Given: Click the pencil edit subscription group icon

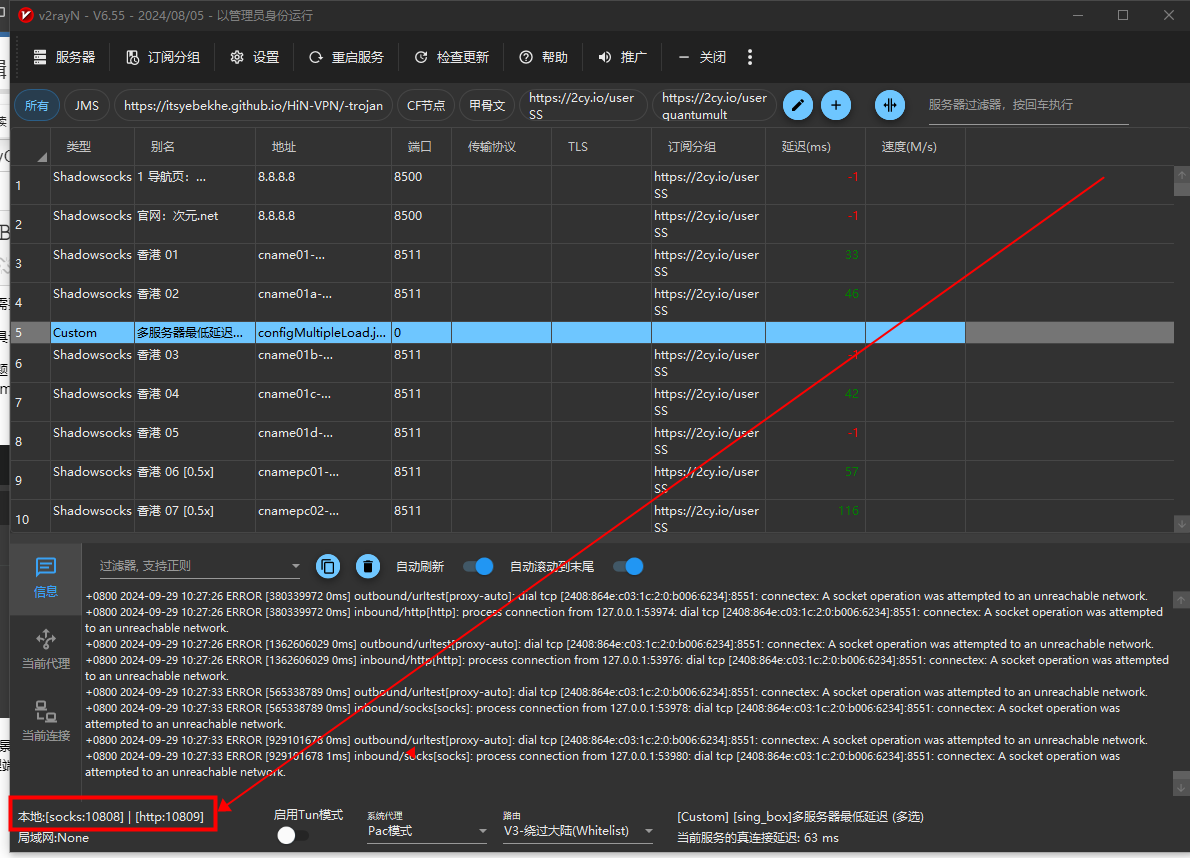Looking at the screenshot, I should [797, 105].
